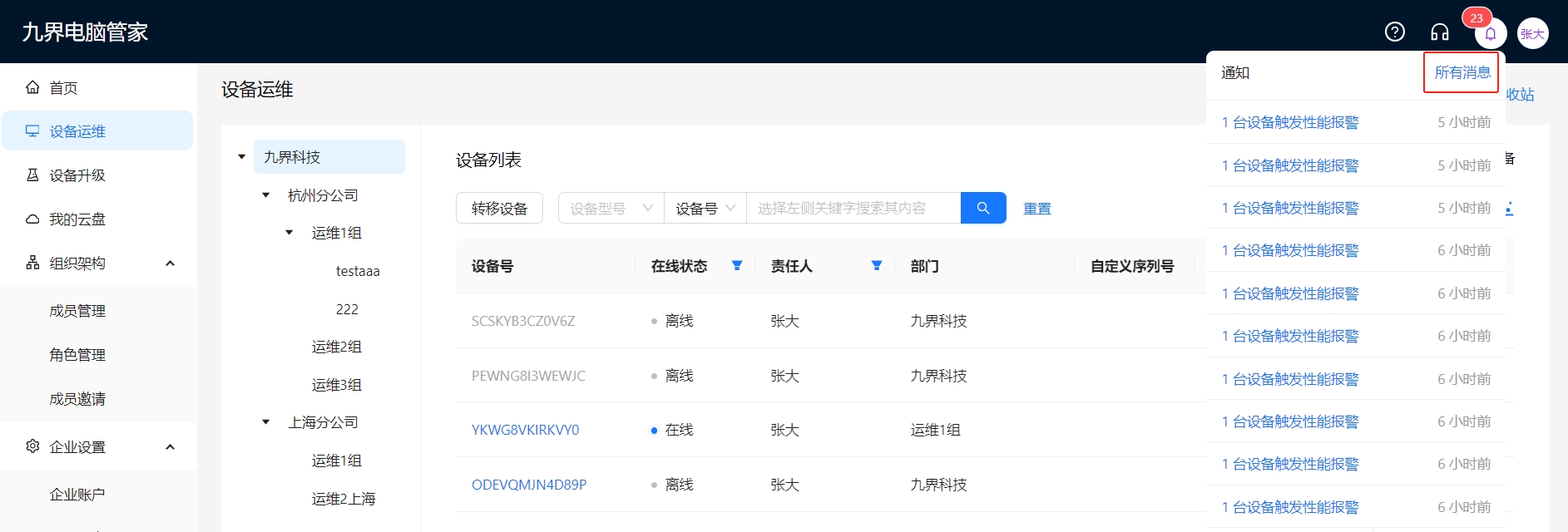Click the keyword search input field
This screenshot has height=532, width=1568.
click(x=853, y=208)
